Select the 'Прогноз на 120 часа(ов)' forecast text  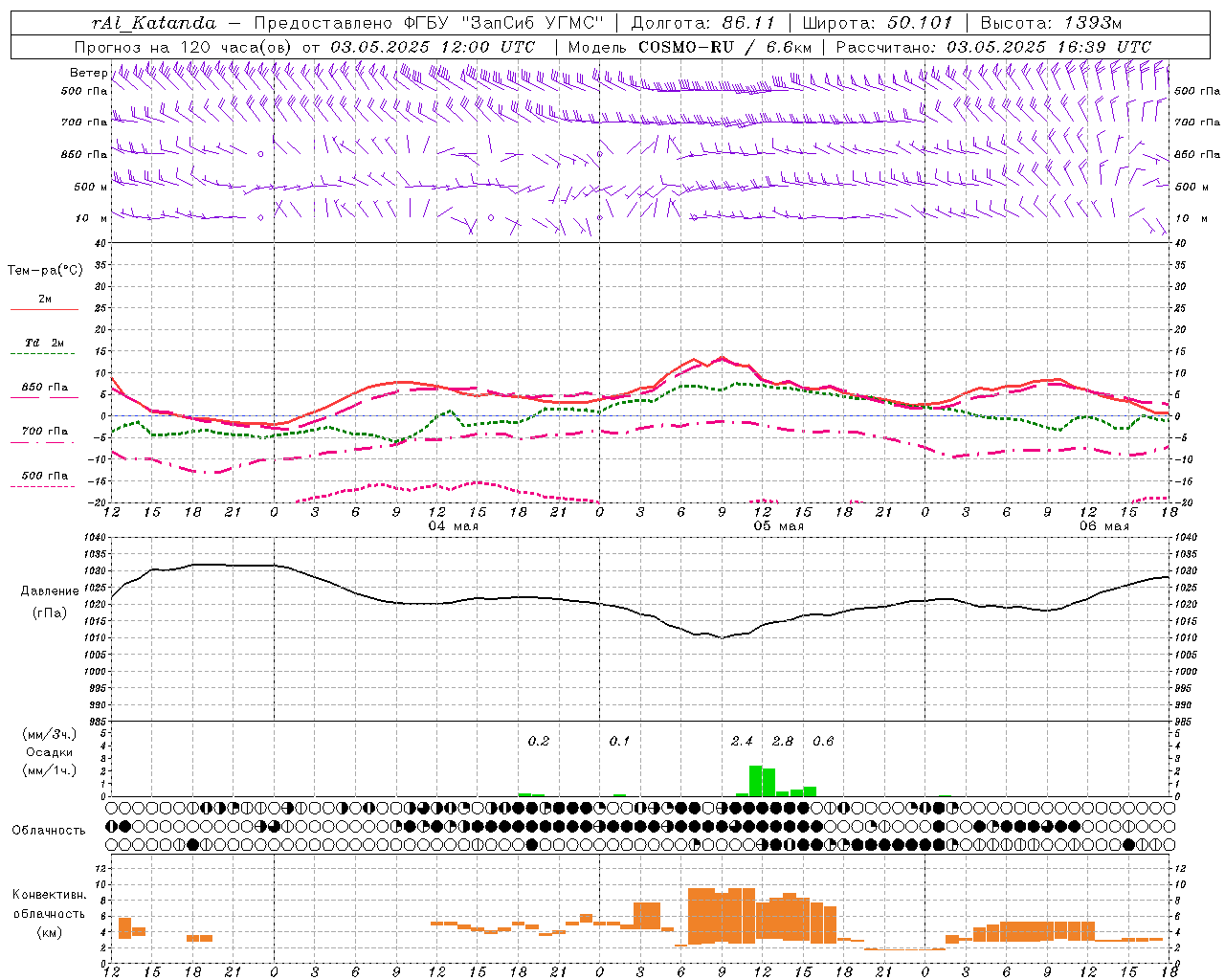coord(185,47)
